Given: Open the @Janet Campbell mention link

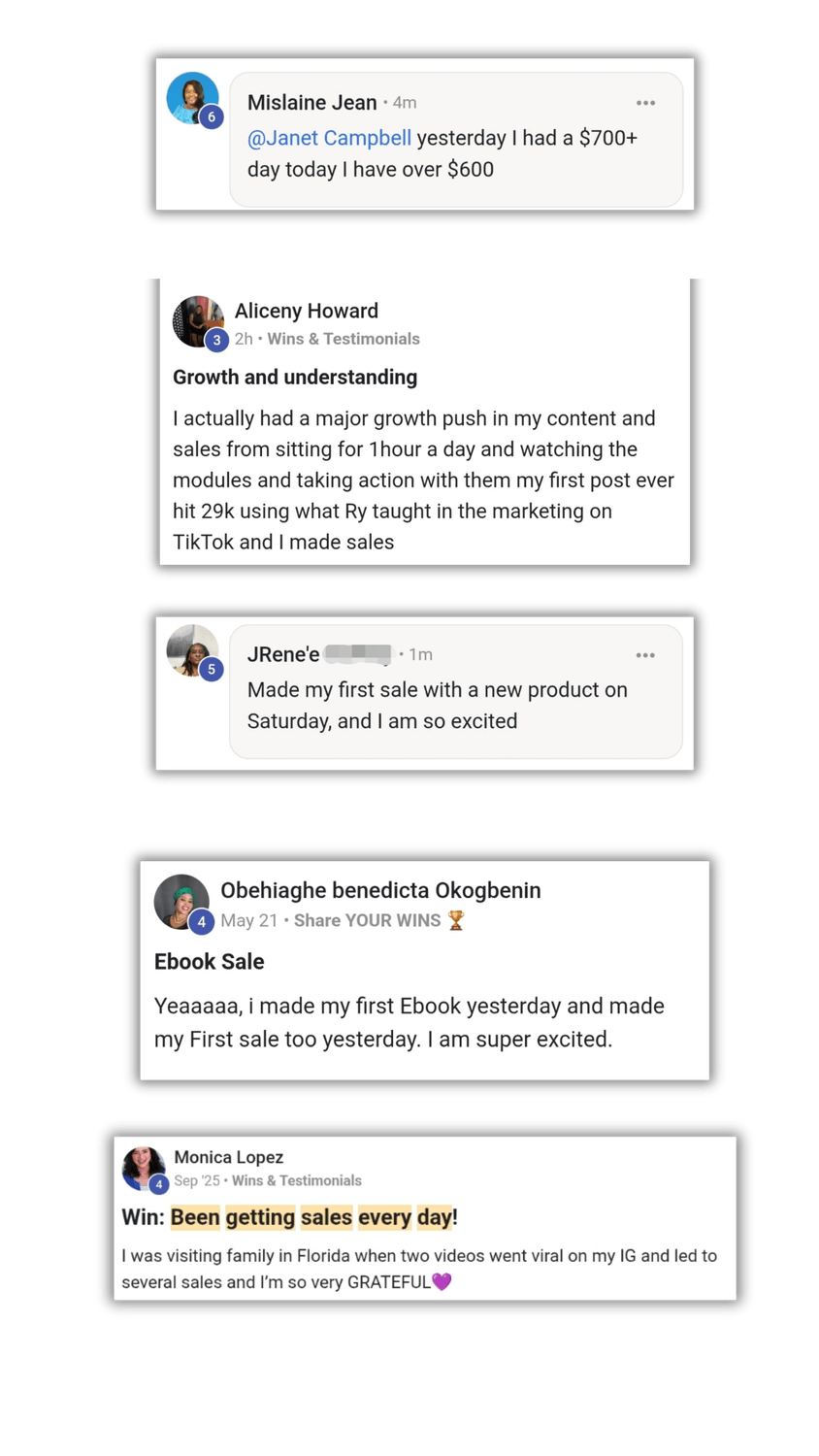Looking at the screenshot, I should point(329,138).
